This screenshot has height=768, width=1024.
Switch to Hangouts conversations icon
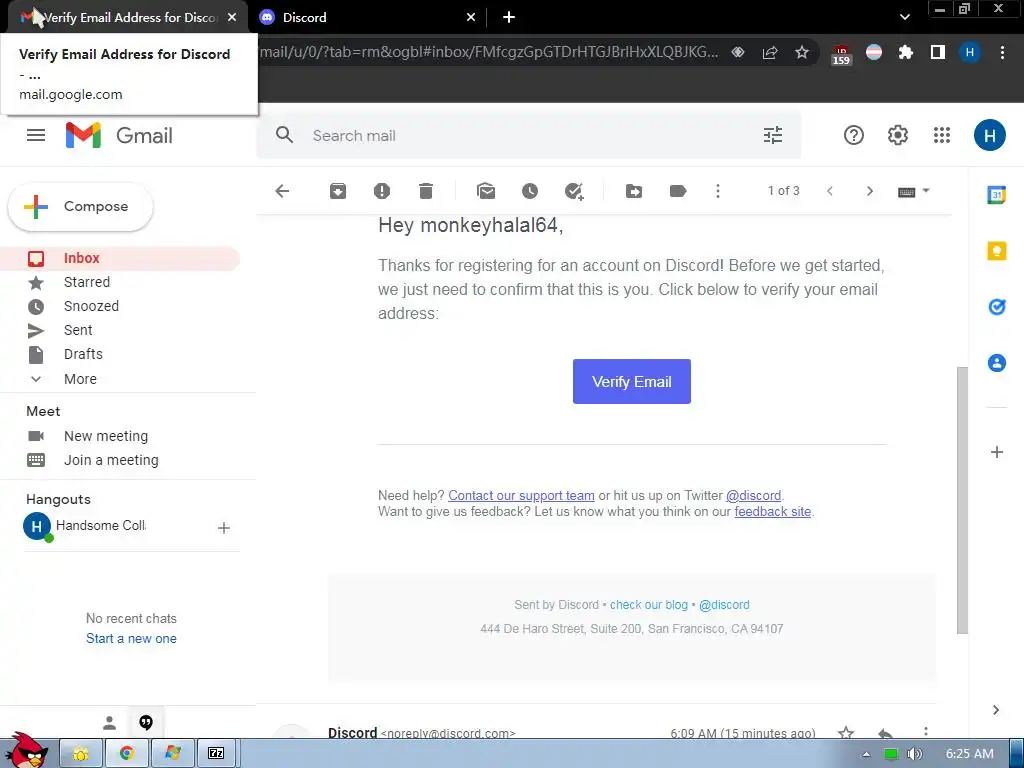pyautogui.click(x=146, y=722)
